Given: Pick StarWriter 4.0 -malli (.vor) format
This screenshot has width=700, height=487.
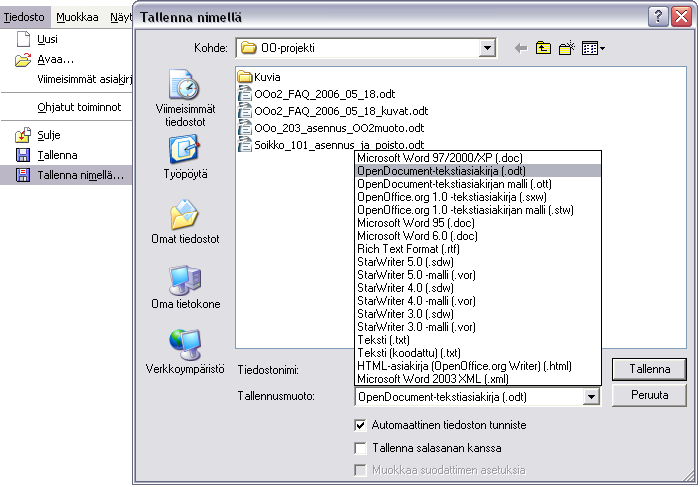Looking at the screenshot, I should (478, 301).
